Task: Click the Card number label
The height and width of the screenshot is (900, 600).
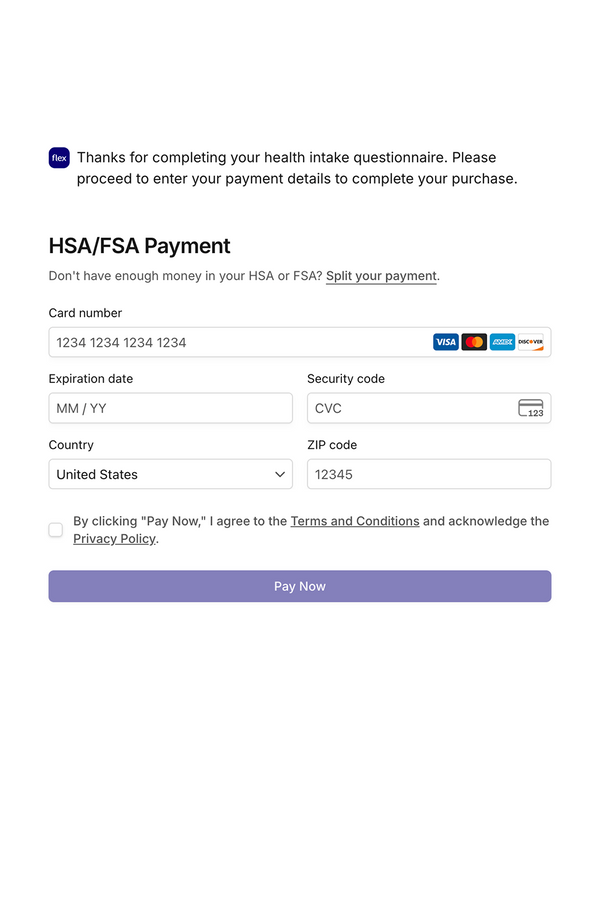Action: (85, 313)
